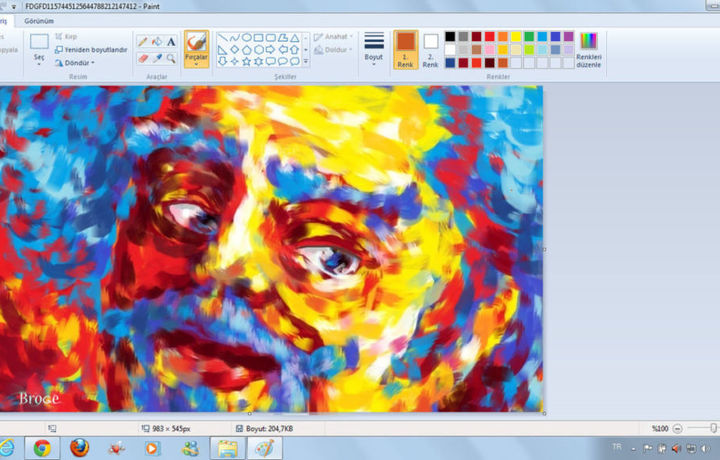Choose the straight line shape
Screen dimensions: 720x460
(x=223, y=38)
